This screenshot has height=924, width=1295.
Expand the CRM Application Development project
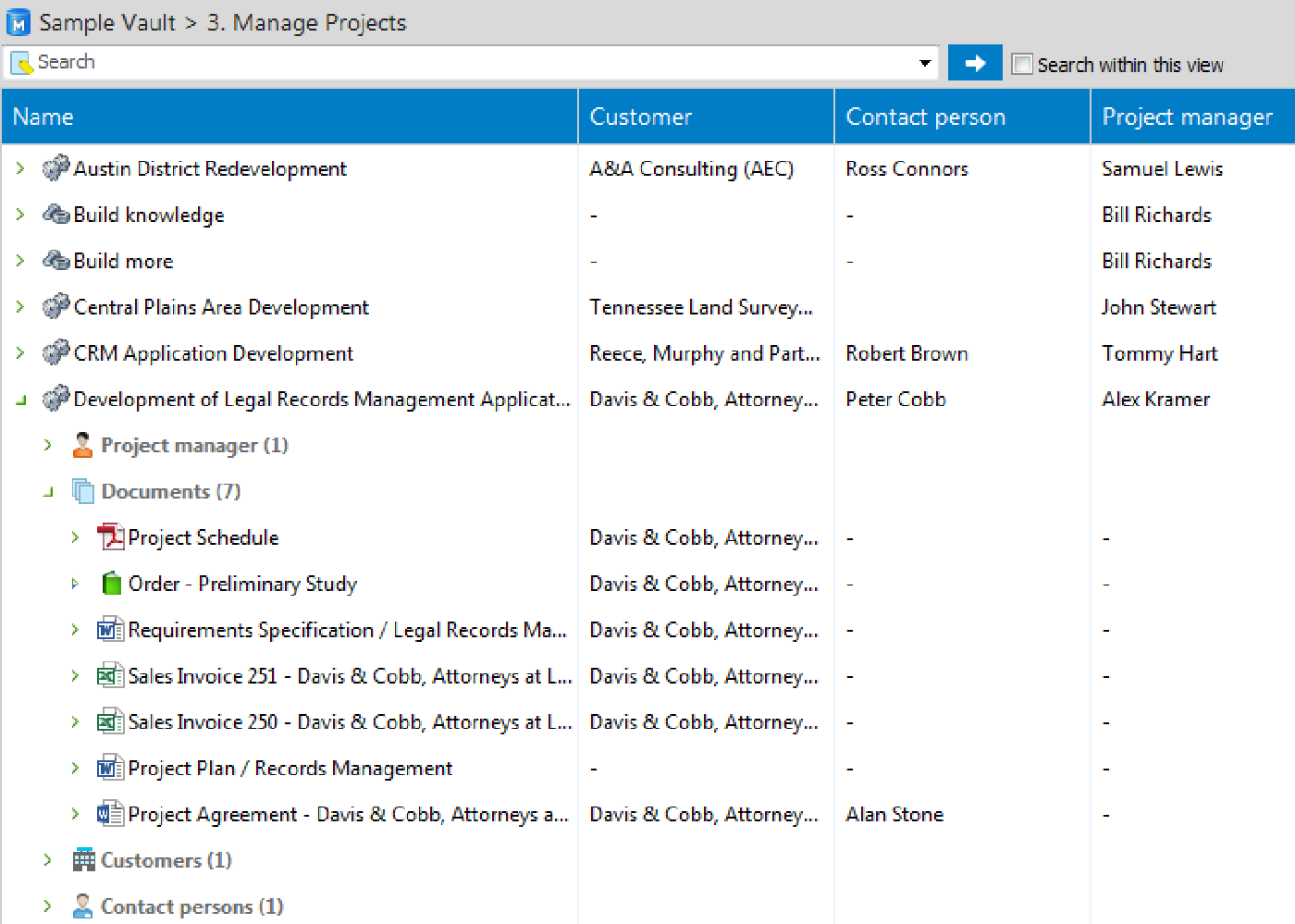[x=20, y=353]
